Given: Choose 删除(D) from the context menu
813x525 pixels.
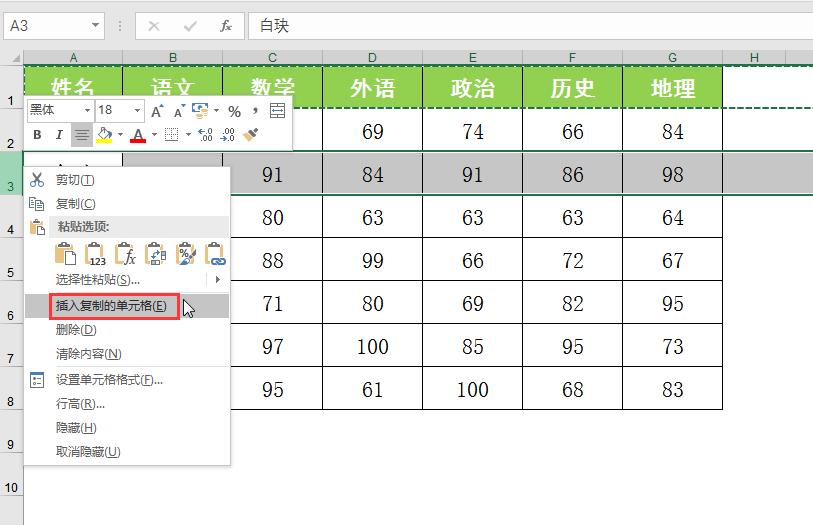Looking at the screenshot, I should tap(127, 330).
